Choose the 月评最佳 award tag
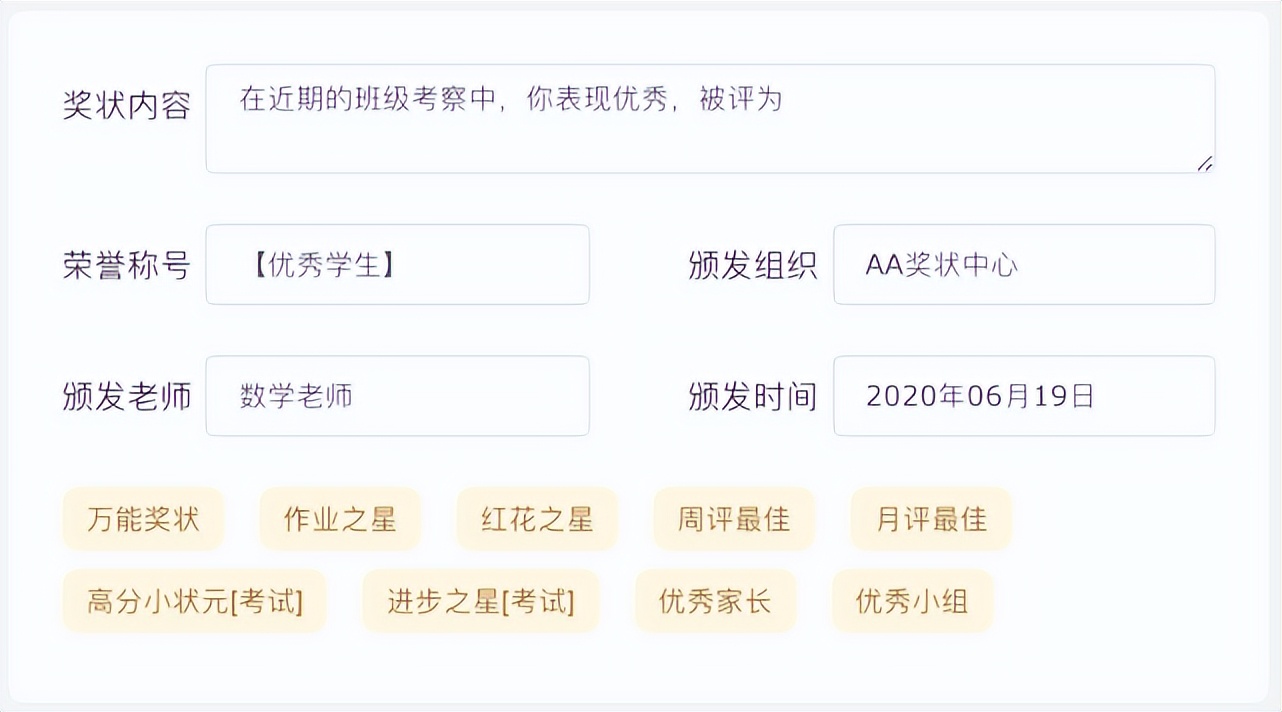 (x=931, y=519)
